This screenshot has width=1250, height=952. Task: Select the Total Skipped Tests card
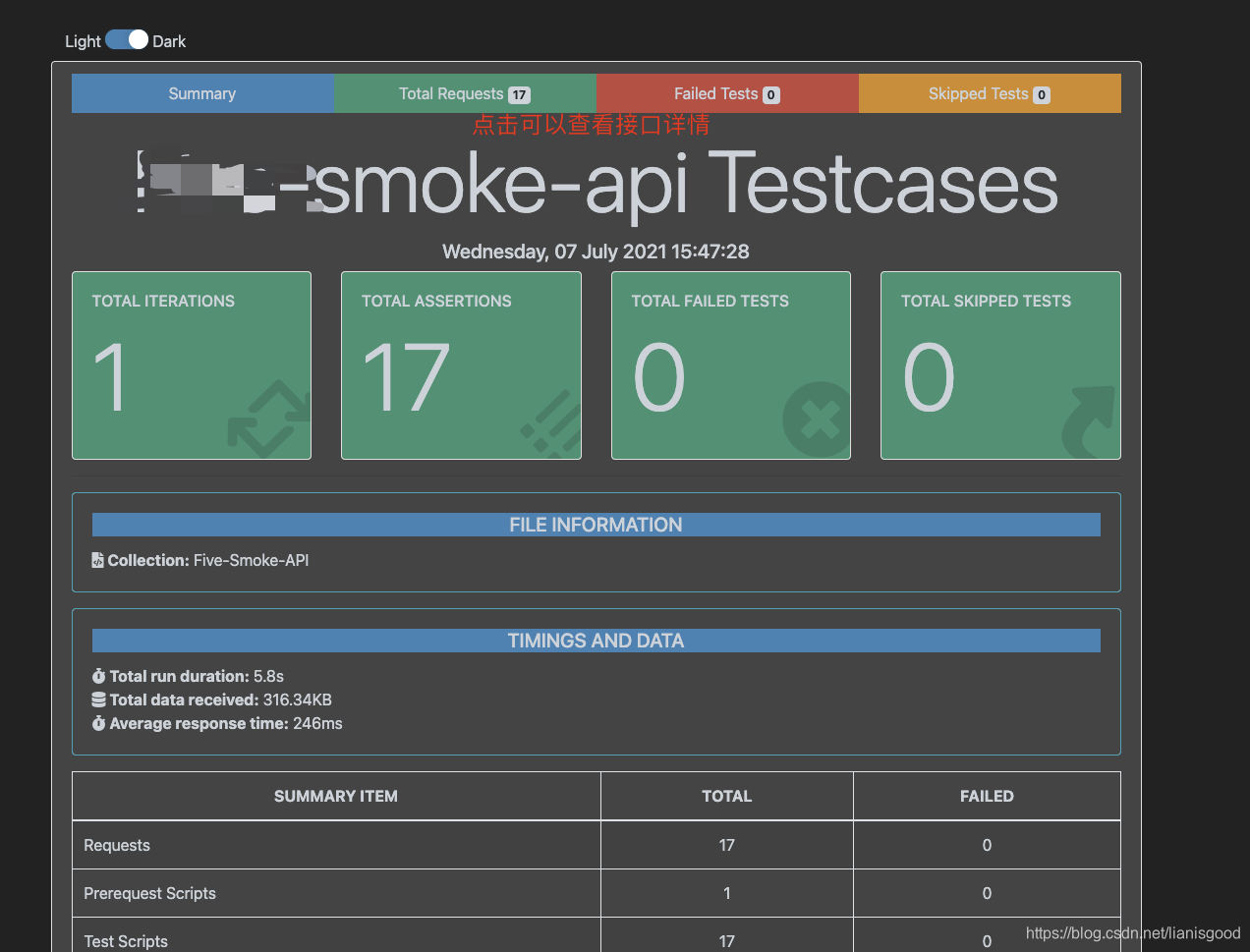[1000, 365]
